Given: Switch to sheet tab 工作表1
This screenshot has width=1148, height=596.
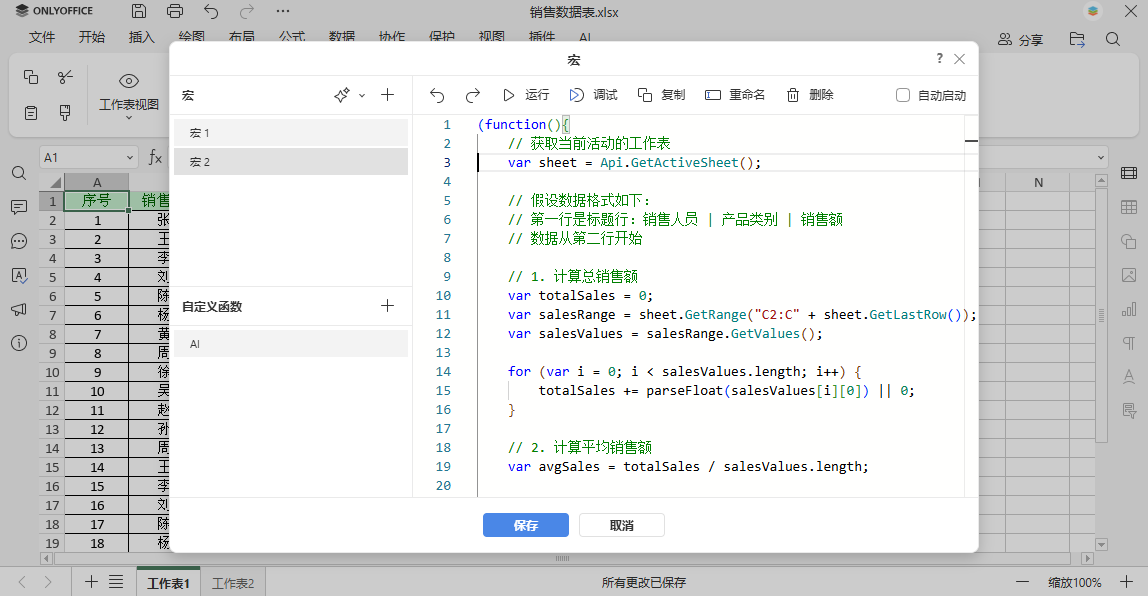Looking at the screenshot, I should coord(168,583).
